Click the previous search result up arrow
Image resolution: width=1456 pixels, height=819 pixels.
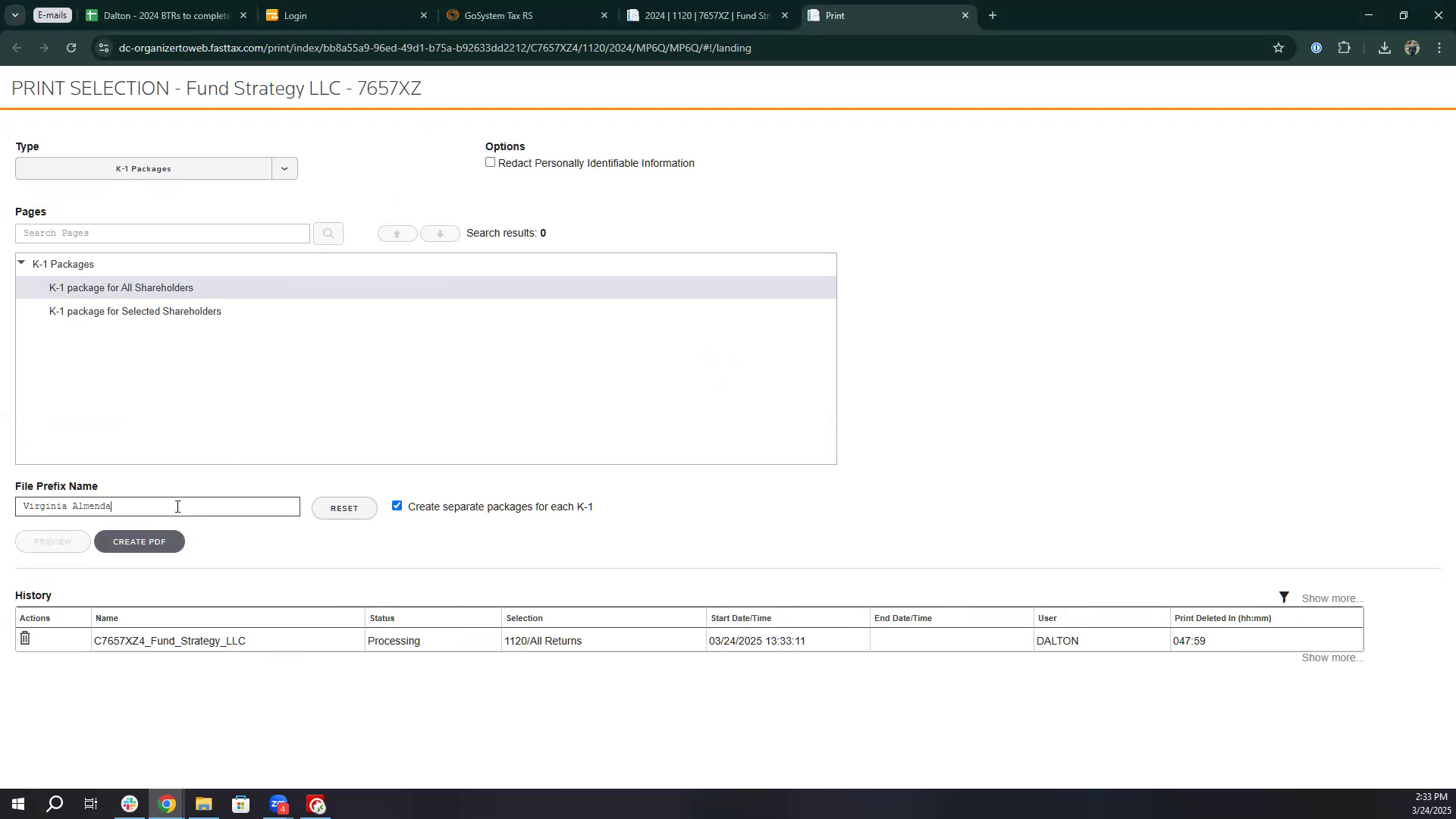397,234
